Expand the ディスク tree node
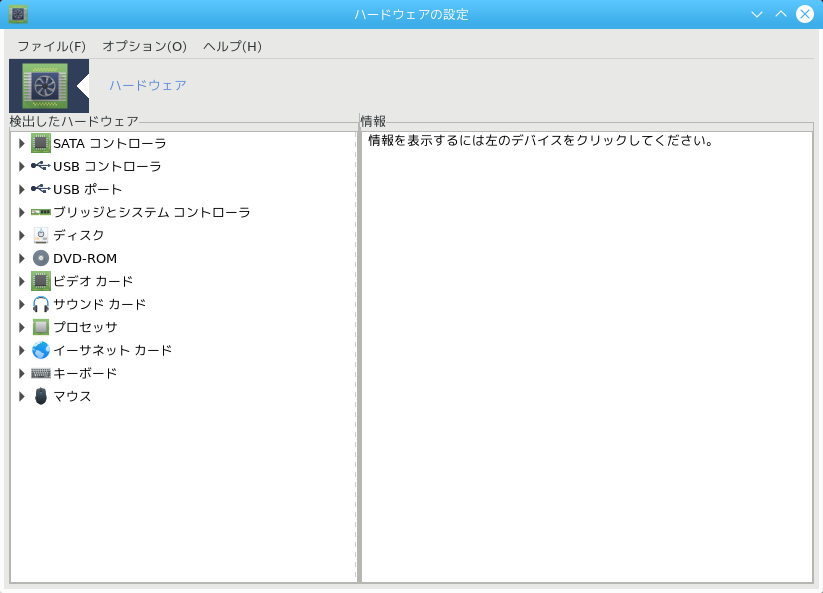 pos(22,236)
